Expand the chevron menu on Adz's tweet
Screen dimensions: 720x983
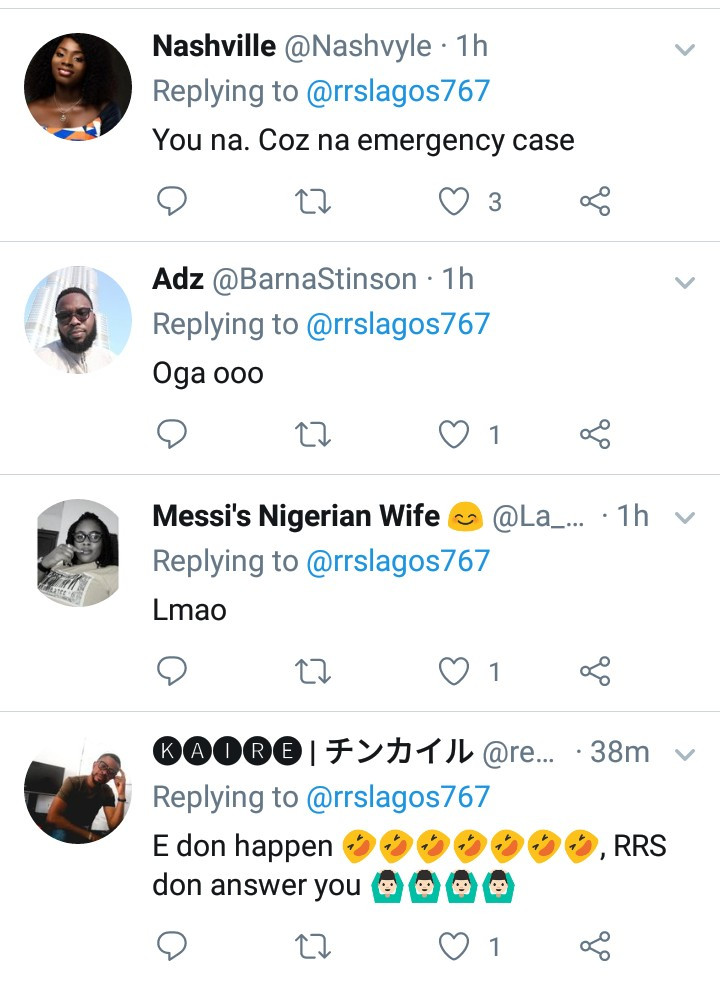[685, 283]
